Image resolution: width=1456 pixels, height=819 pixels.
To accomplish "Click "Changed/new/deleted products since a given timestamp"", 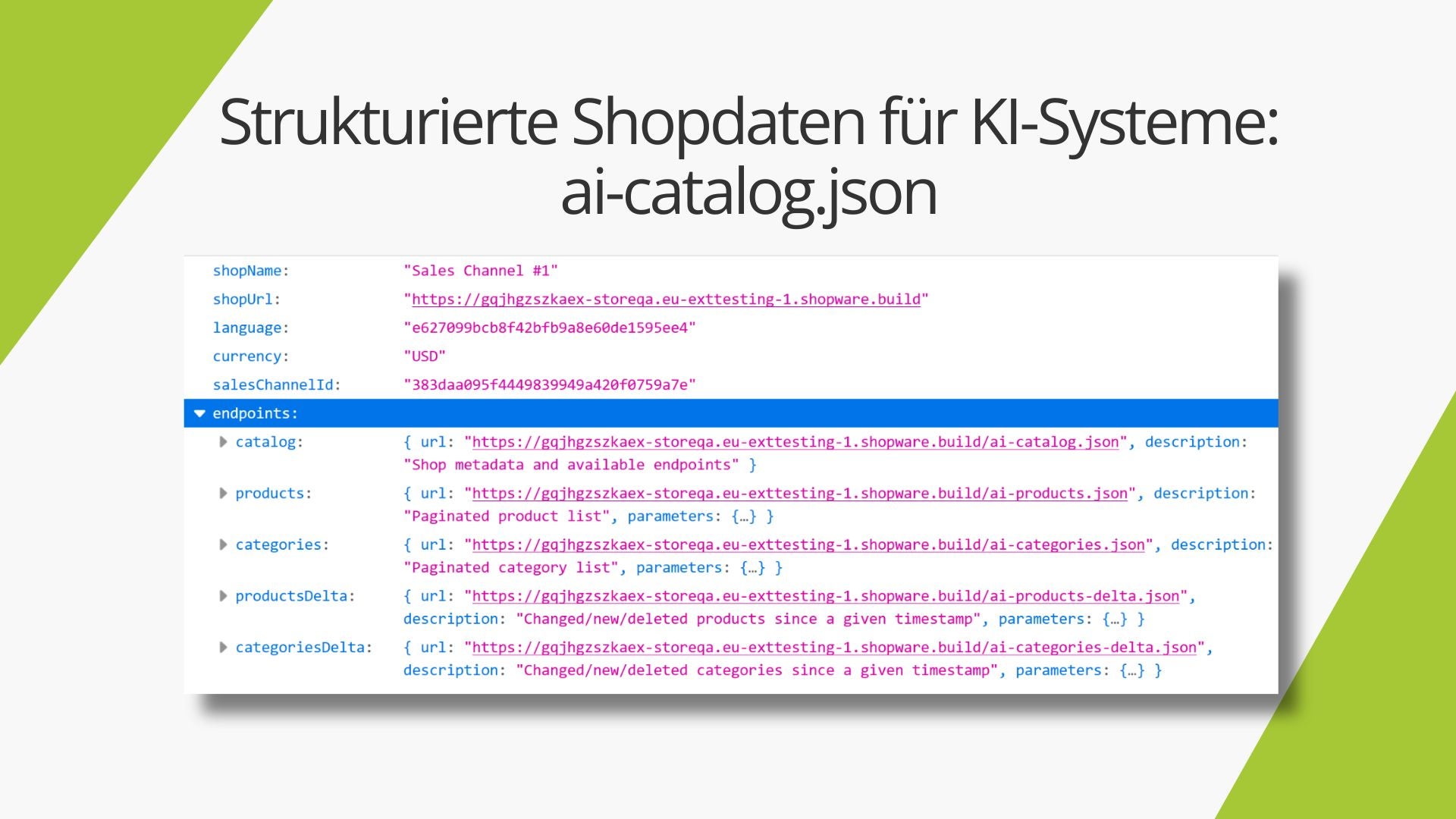I will pyautogui.click(x=748, y=620).
